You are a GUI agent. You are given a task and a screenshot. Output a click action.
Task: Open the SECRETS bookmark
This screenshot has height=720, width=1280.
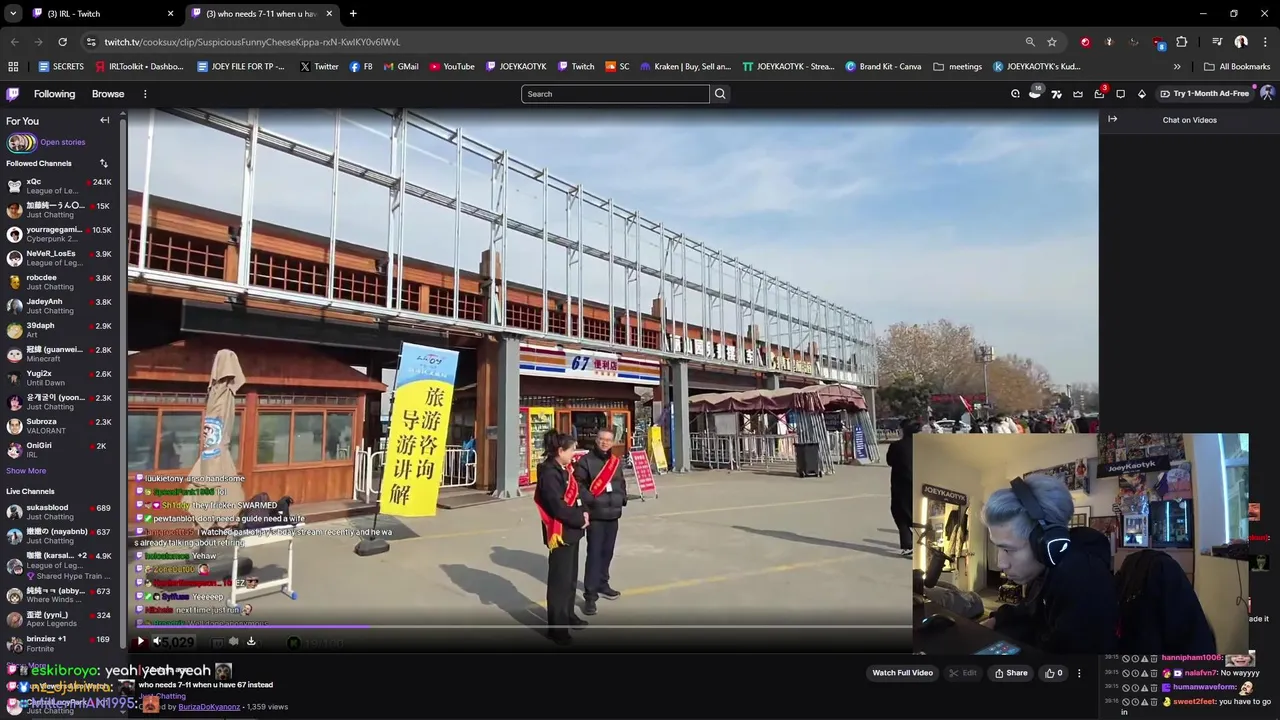point(61,67)
